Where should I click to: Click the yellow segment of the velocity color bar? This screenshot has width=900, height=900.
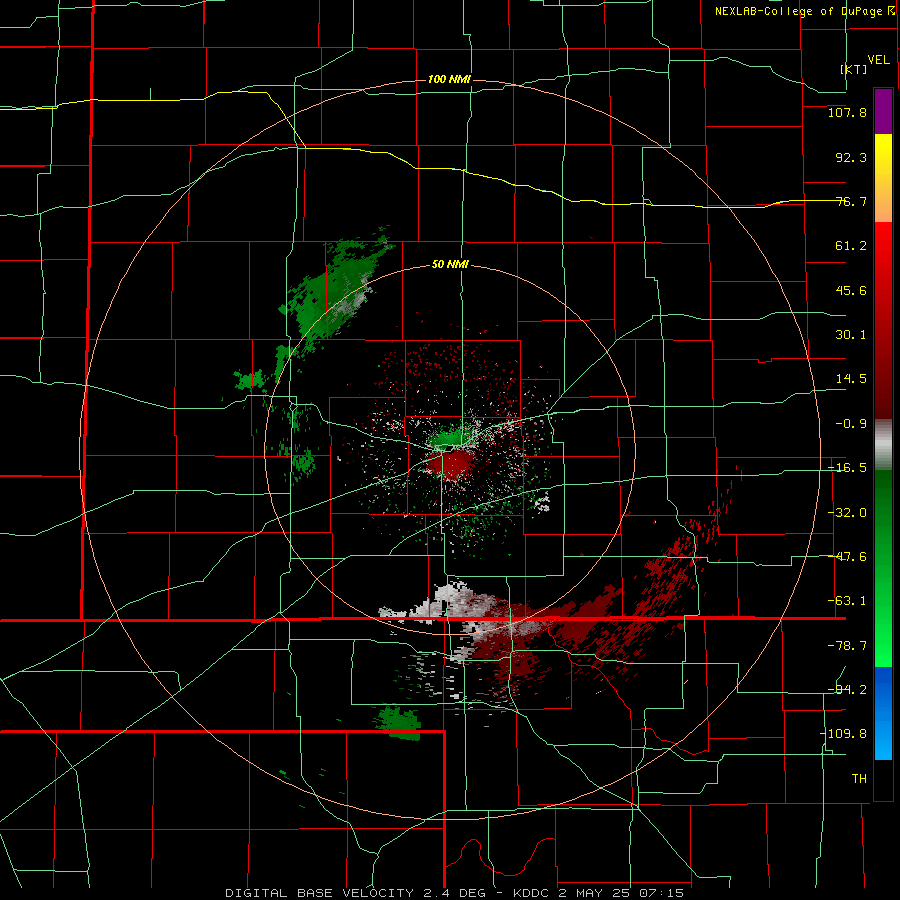point(883,178)
